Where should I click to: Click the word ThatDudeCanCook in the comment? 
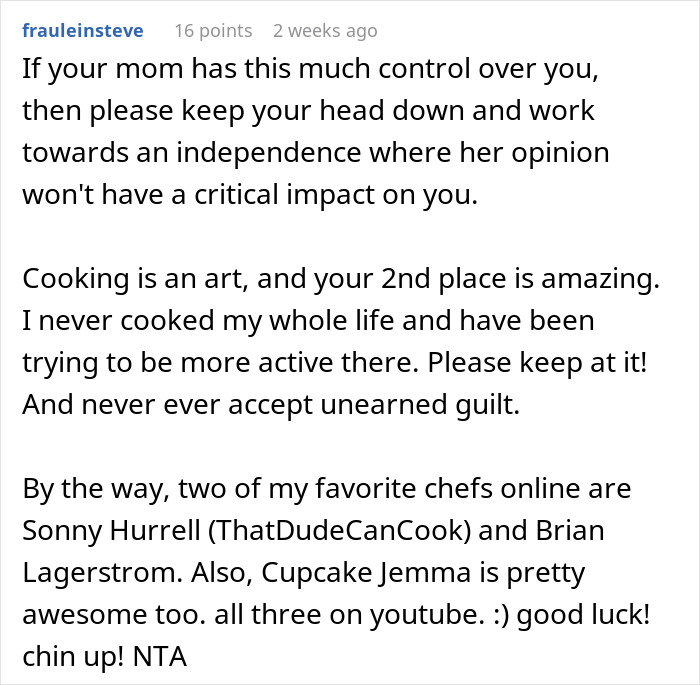click(340, 530)
